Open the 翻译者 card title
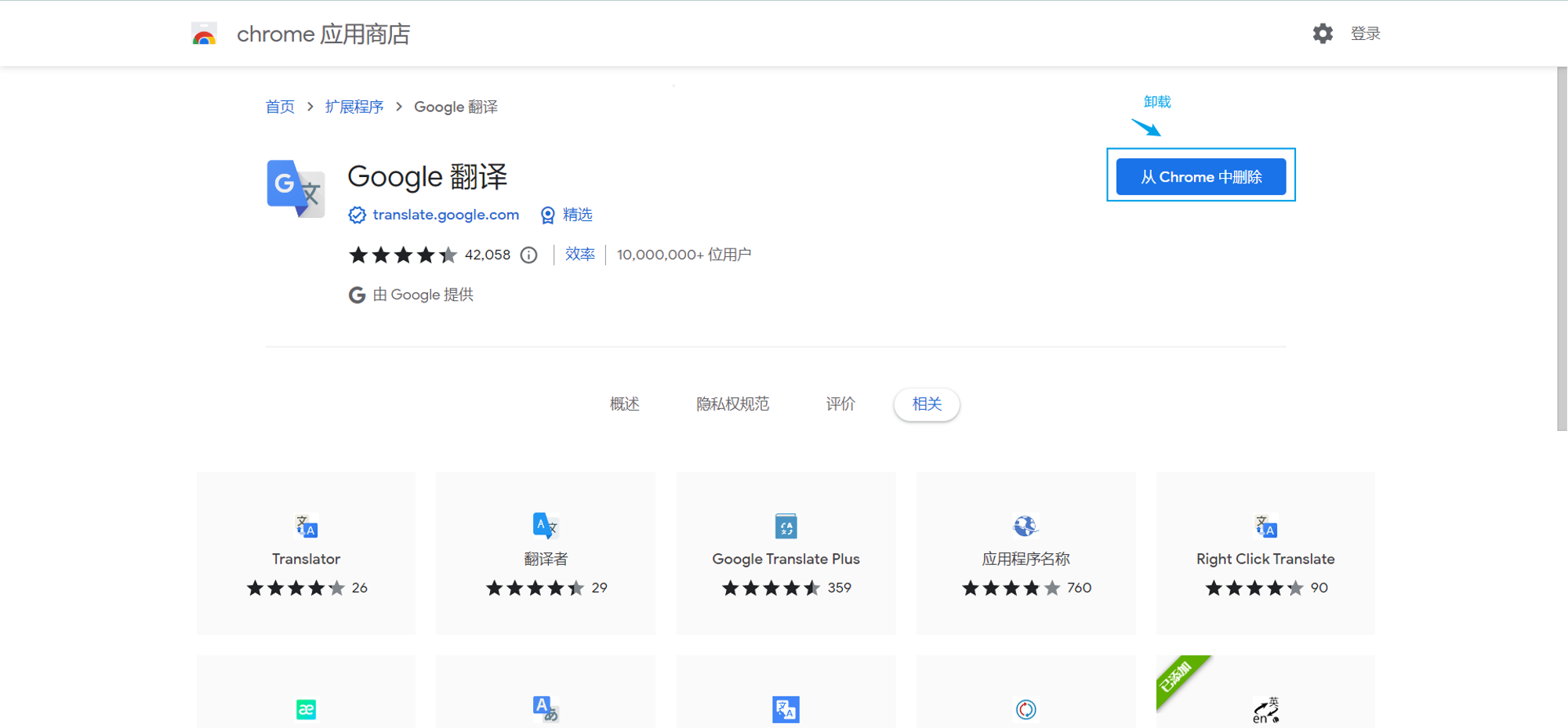Screen dimensions: 1568x728 pos(546,559)
